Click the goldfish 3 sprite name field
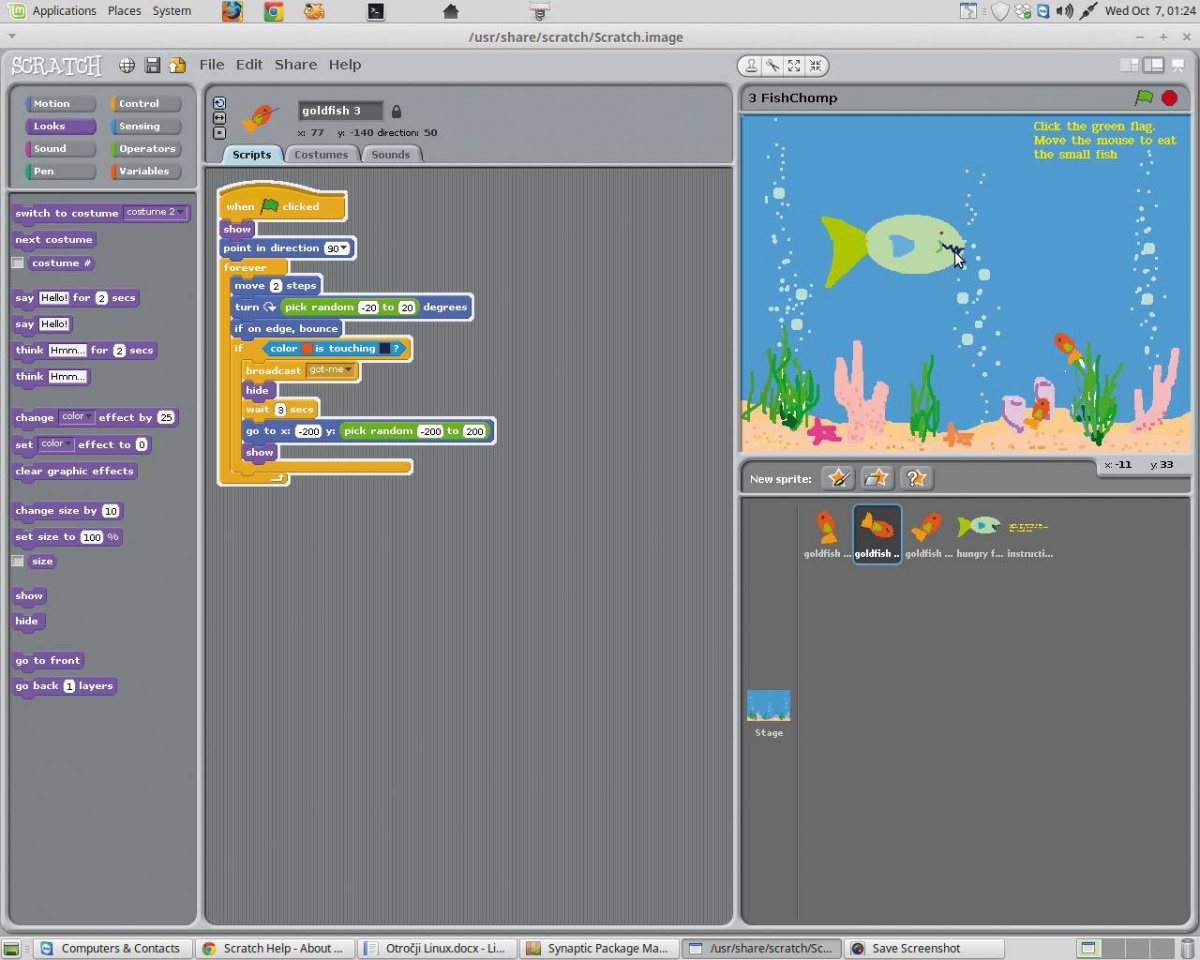This screenshot has height=960, width=1200. [340, 111]
